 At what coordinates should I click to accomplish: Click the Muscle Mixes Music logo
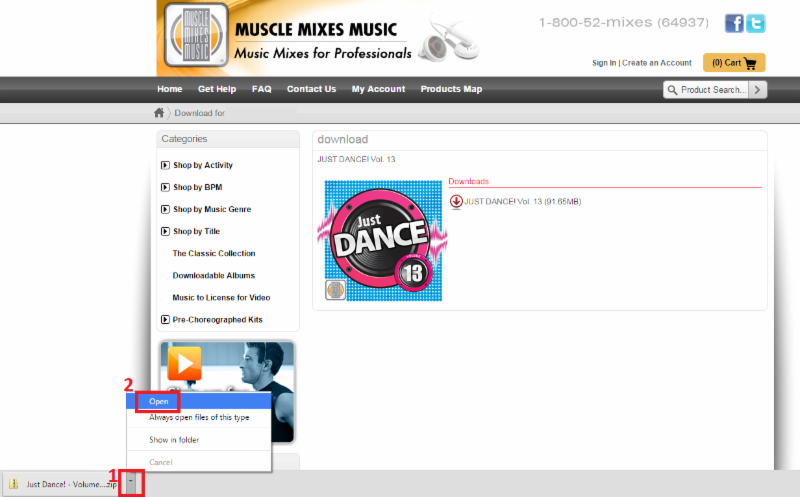(x=193, y=37)
